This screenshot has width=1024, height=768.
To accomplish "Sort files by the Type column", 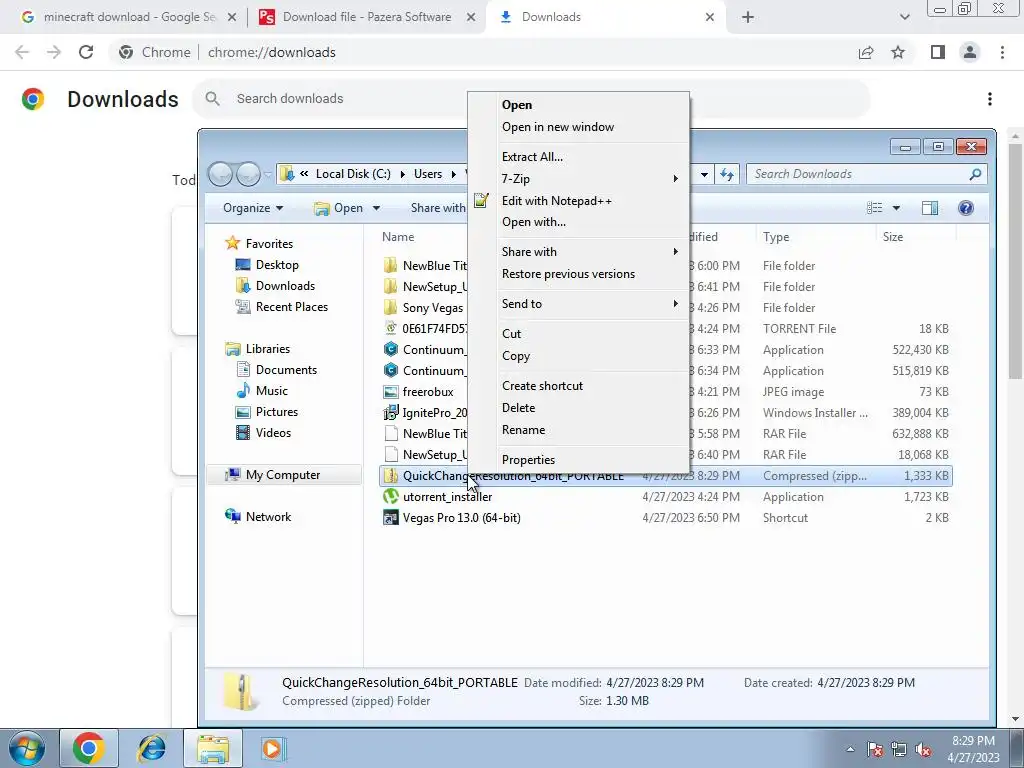I will [x=776, y=237].
